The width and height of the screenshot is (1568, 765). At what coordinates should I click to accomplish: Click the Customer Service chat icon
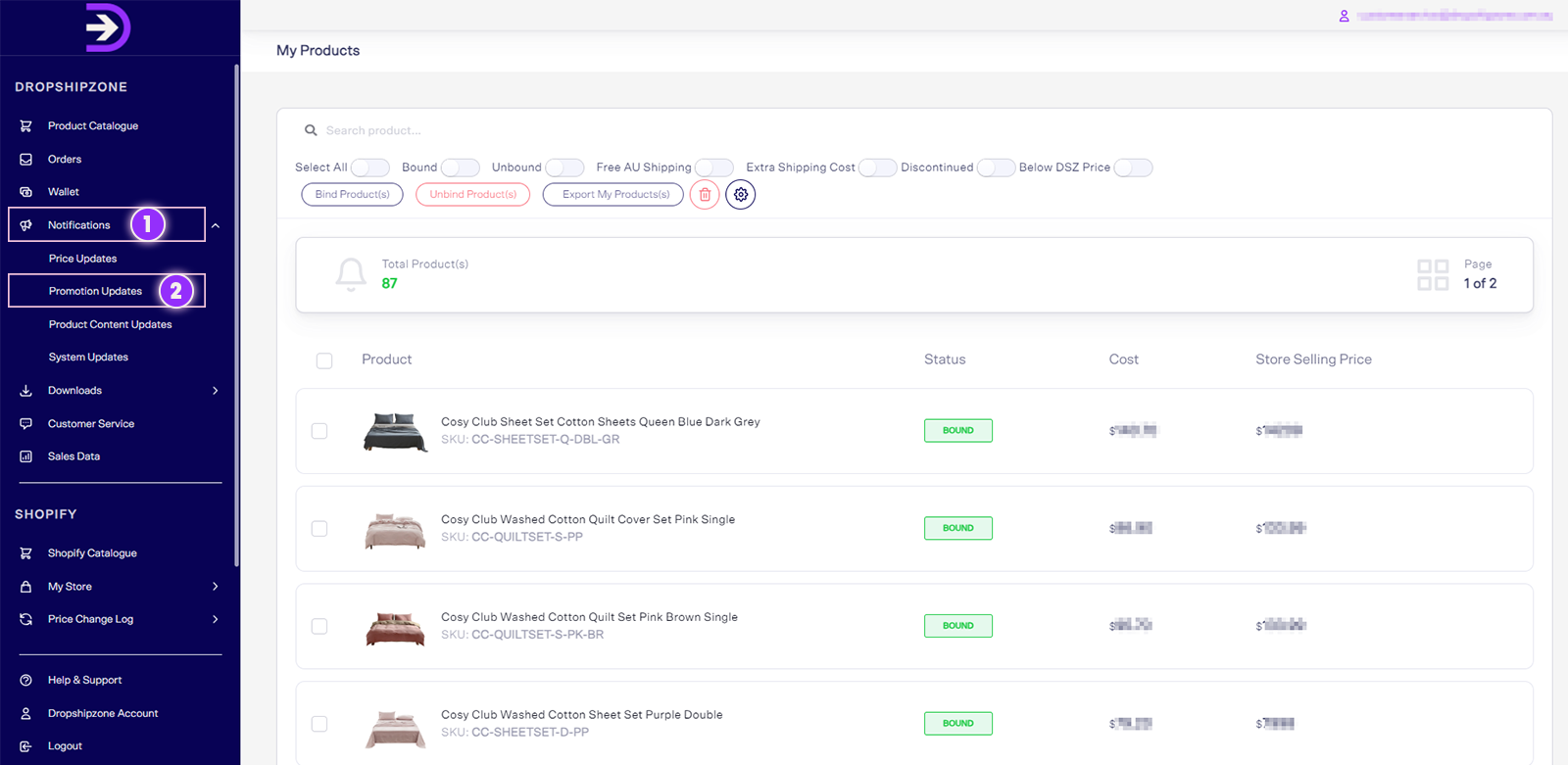click(x=26, y=424)
